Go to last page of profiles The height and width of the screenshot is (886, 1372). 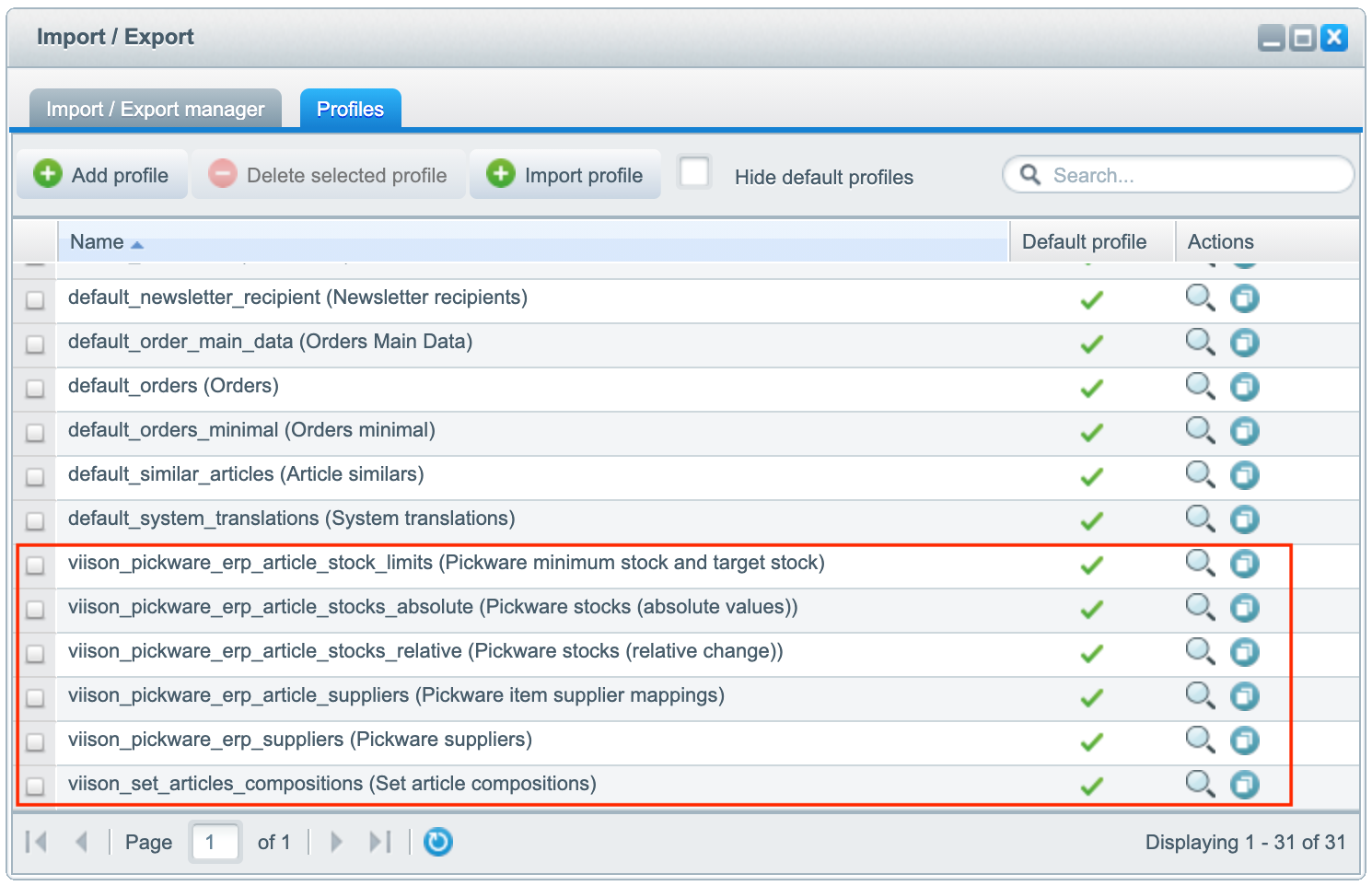[x=379, y=842]
